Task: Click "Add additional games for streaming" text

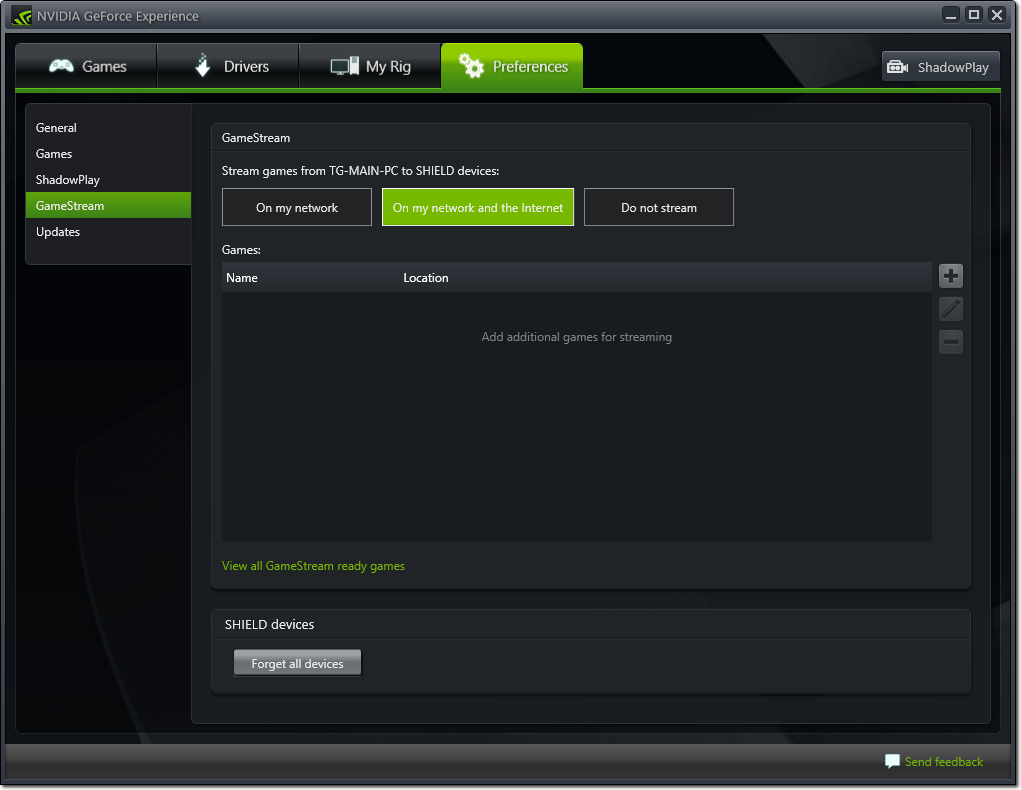Action: coord(577,337)
